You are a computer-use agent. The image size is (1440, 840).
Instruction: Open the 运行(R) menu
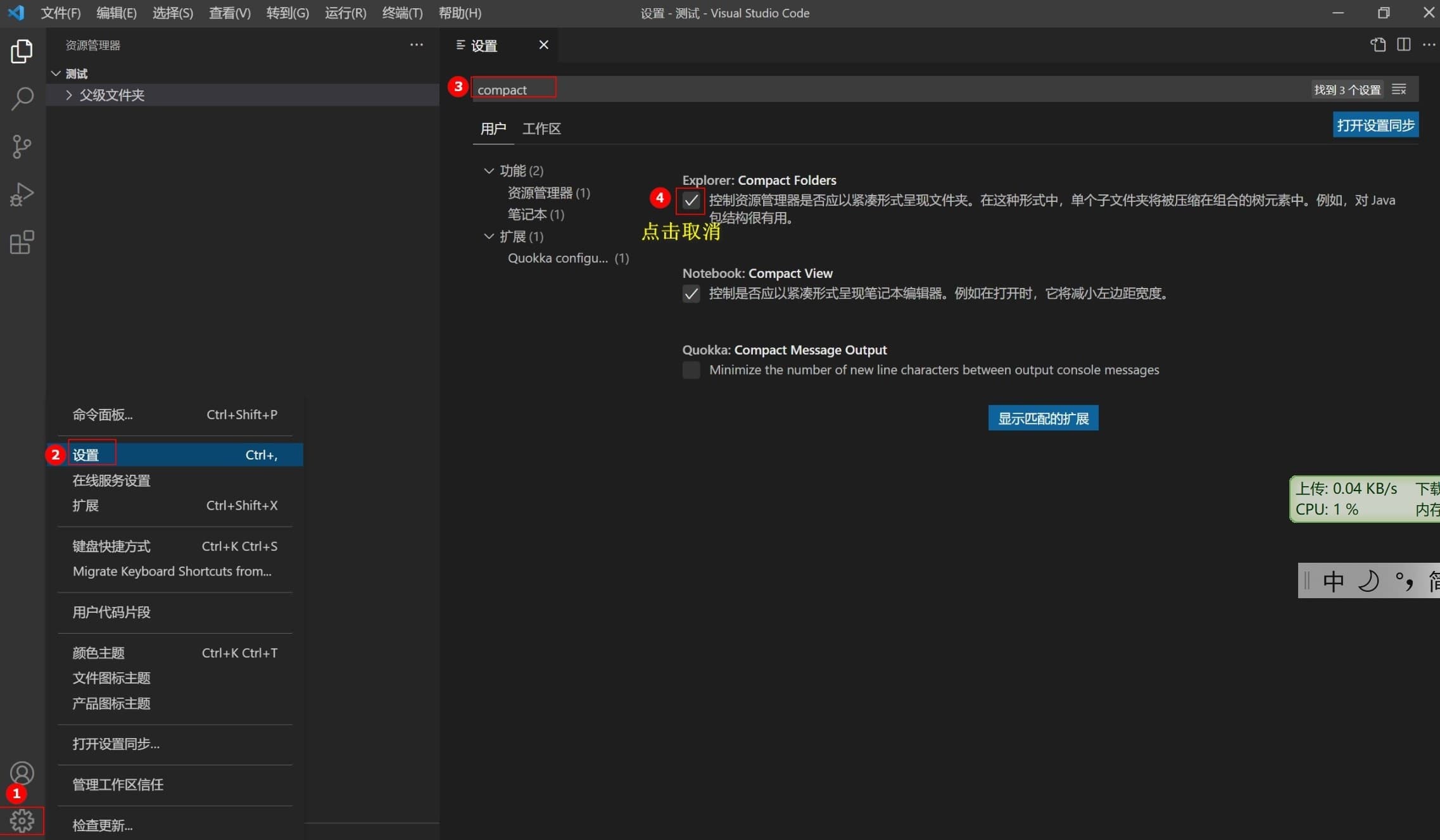[x=346, y=13]
